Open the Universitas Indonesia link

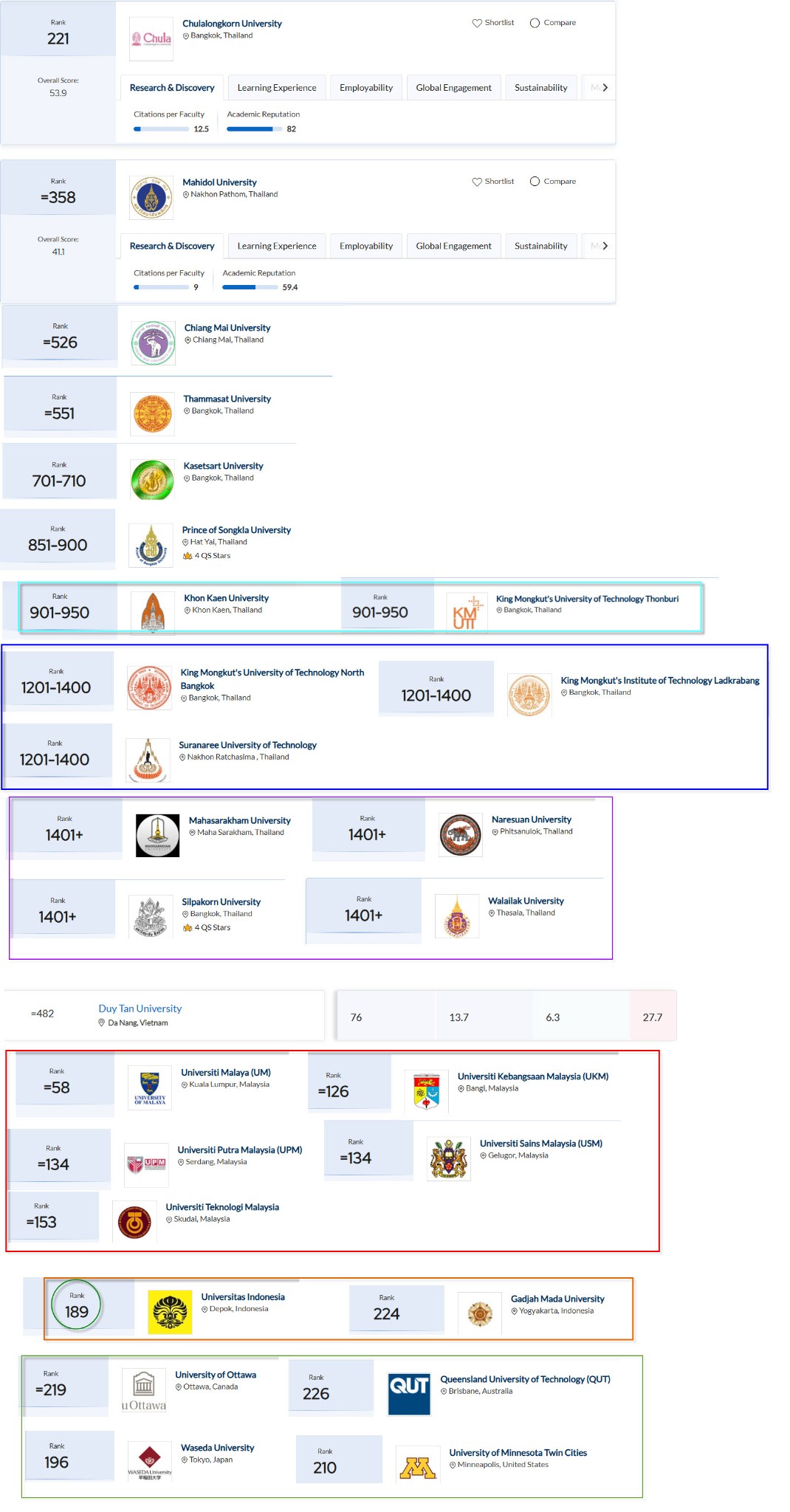(x=243, y=1297)
